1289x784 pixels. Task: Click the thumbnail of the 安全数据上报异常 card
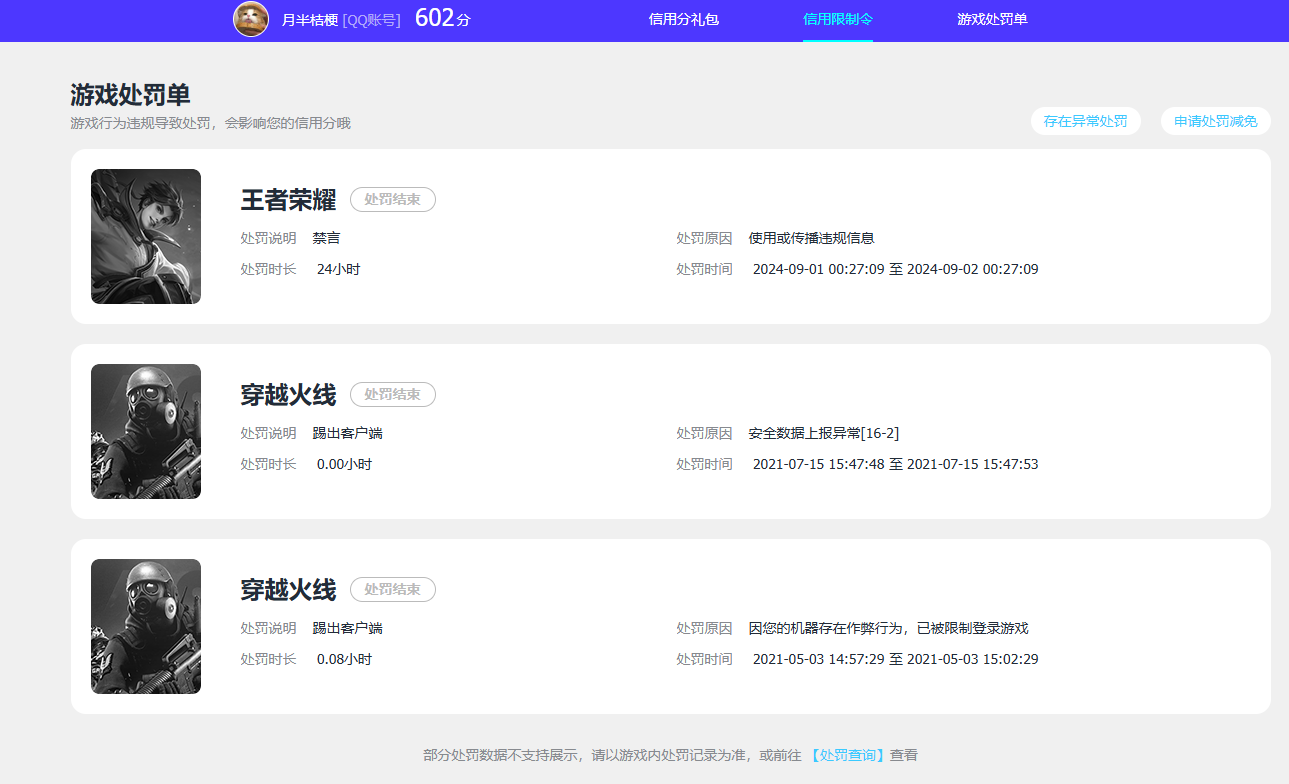coord(146,431)
